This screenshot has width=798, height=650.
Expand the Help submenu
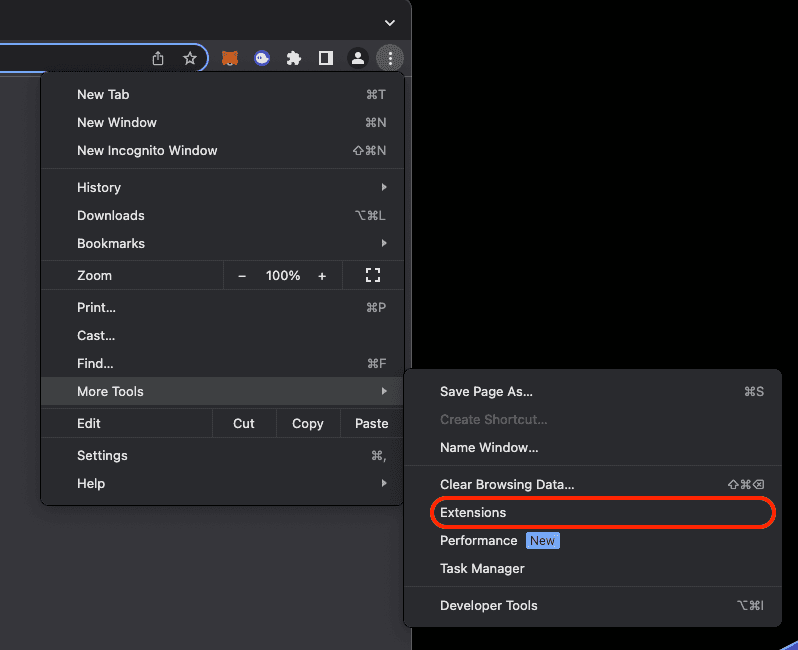coord(222,484)
